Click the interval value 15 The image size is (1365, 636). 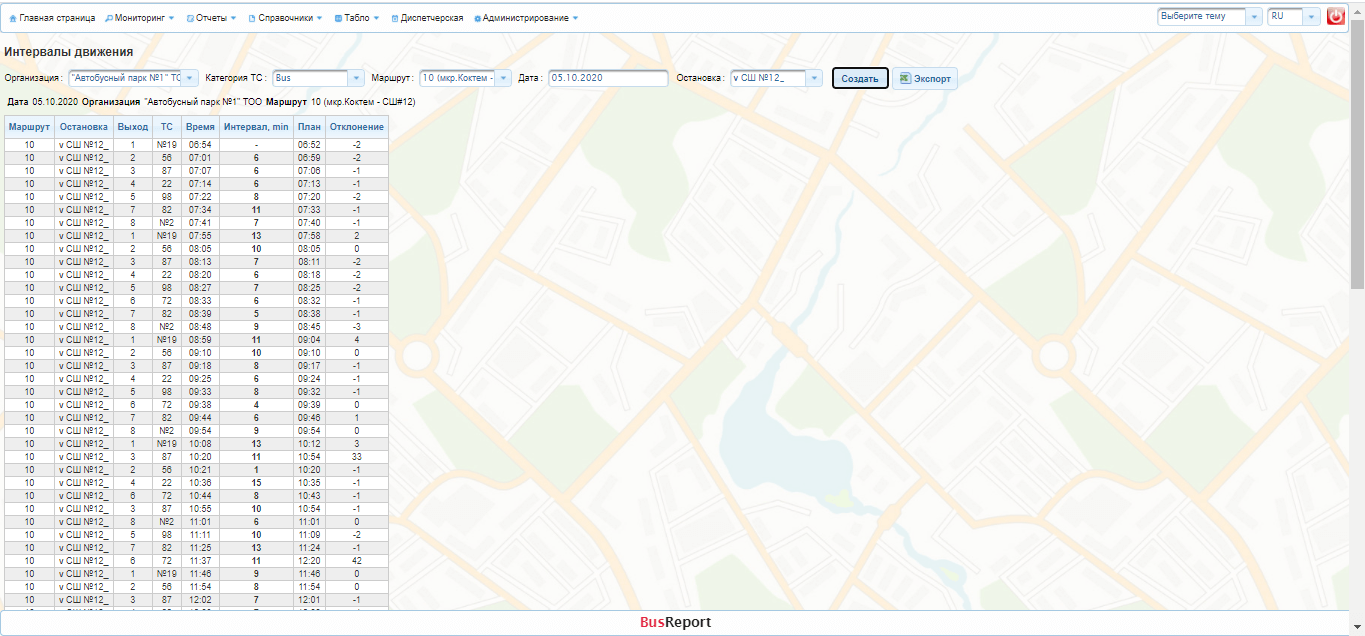[x=256, y=482]
